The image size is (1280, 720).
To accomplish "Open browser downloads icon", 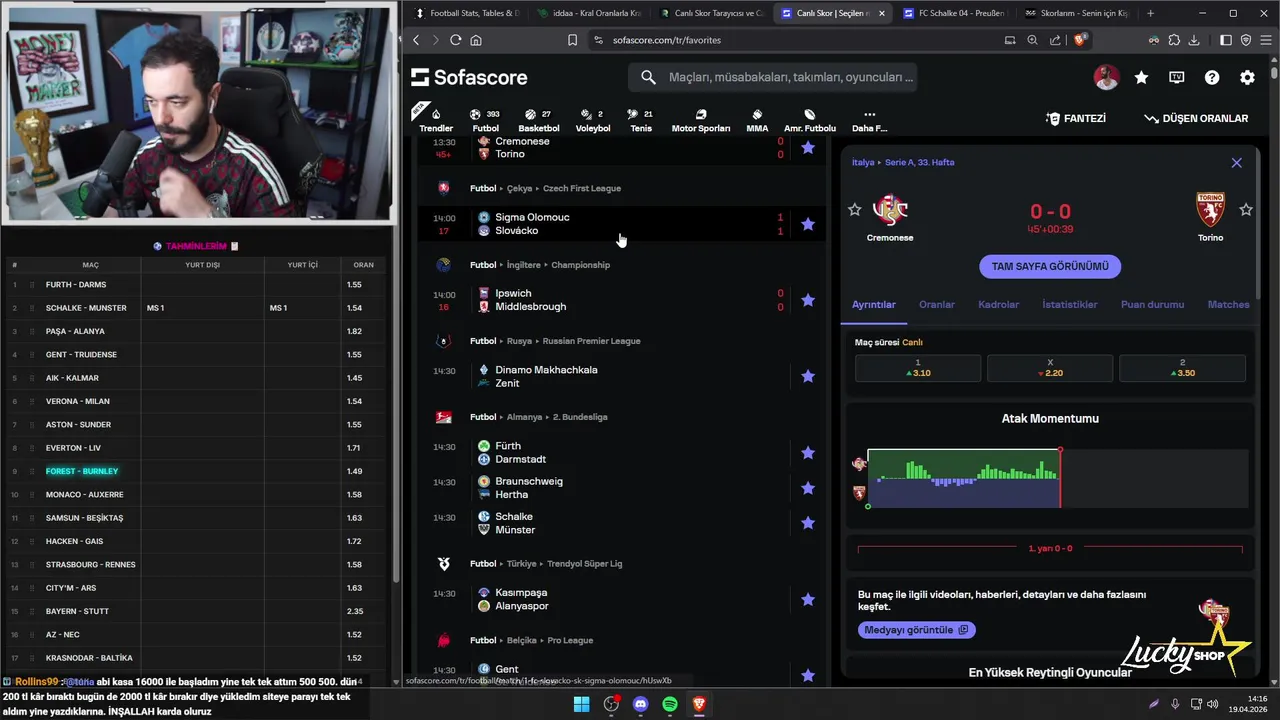I will tap(1194, 40).
